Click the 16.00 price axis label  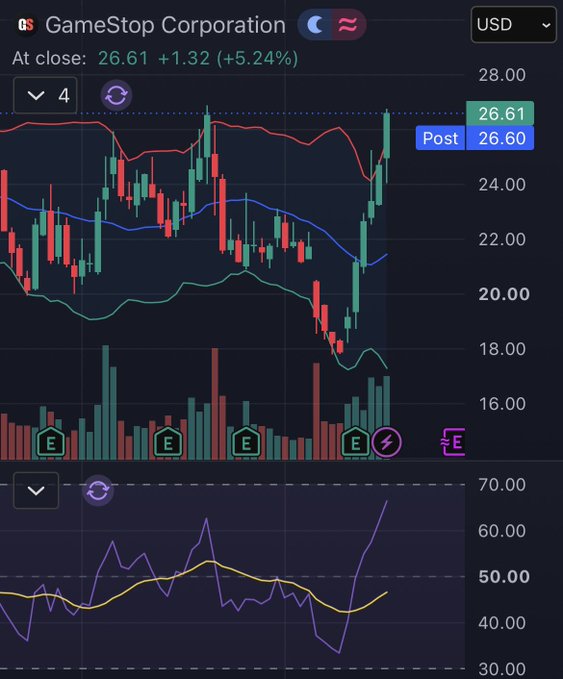pyautogui.click(x=502, y=404)
